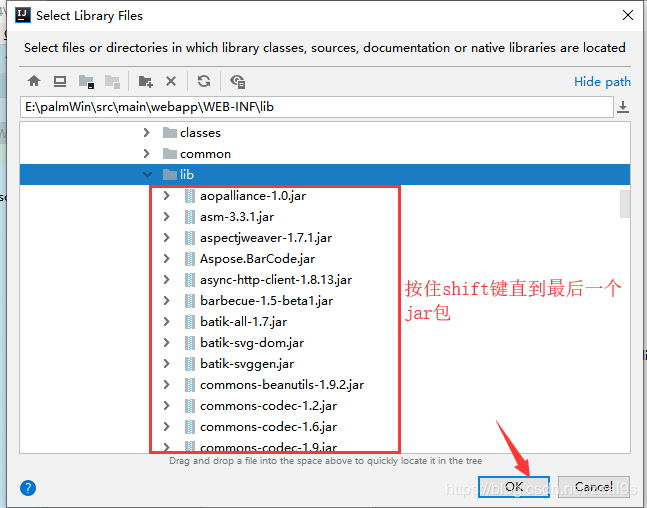Viewport: 647px width, 508px height.
Task: Click jar icon of Aspose.BarCode.jar
Action: coord(189,259)
